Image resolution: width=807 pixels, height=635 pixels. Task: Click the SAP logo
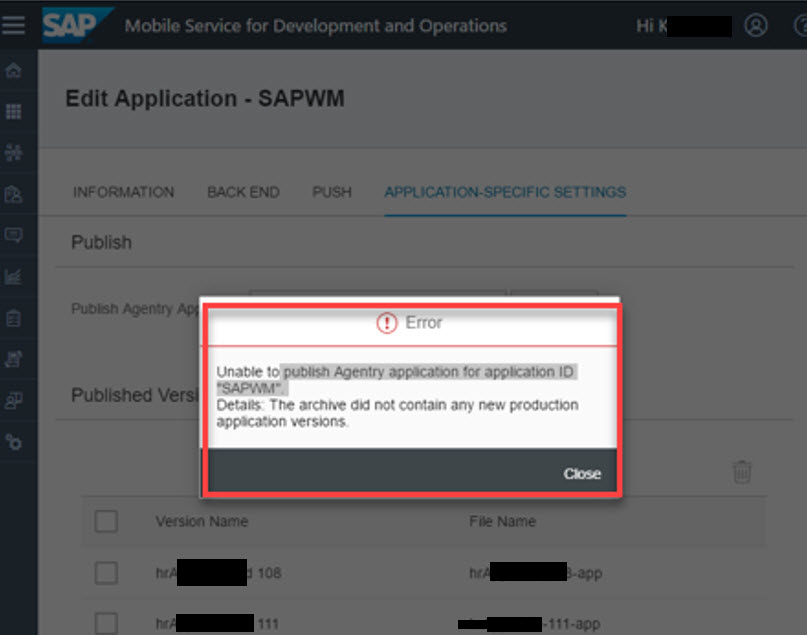pyautogui.click(x=76, y=25)
